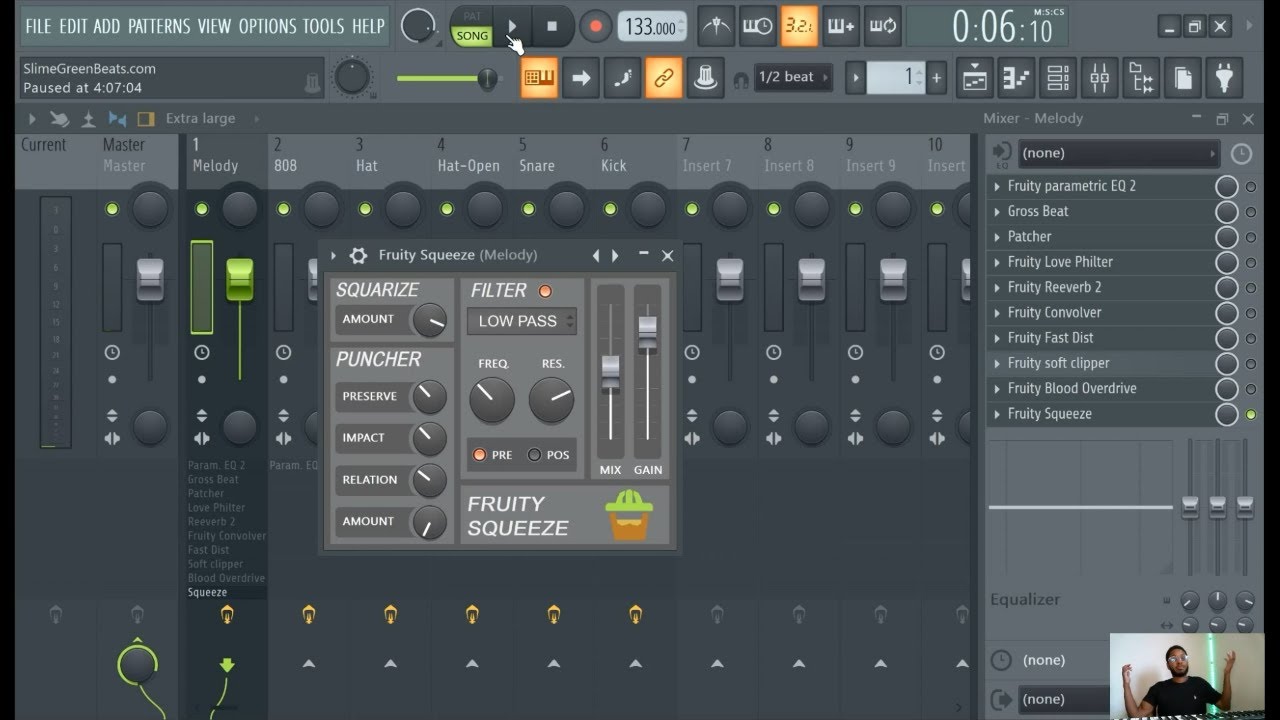Toggle the multilink to controllers icon
This screenshot has height=720, width=1280.
pos(663,77)
